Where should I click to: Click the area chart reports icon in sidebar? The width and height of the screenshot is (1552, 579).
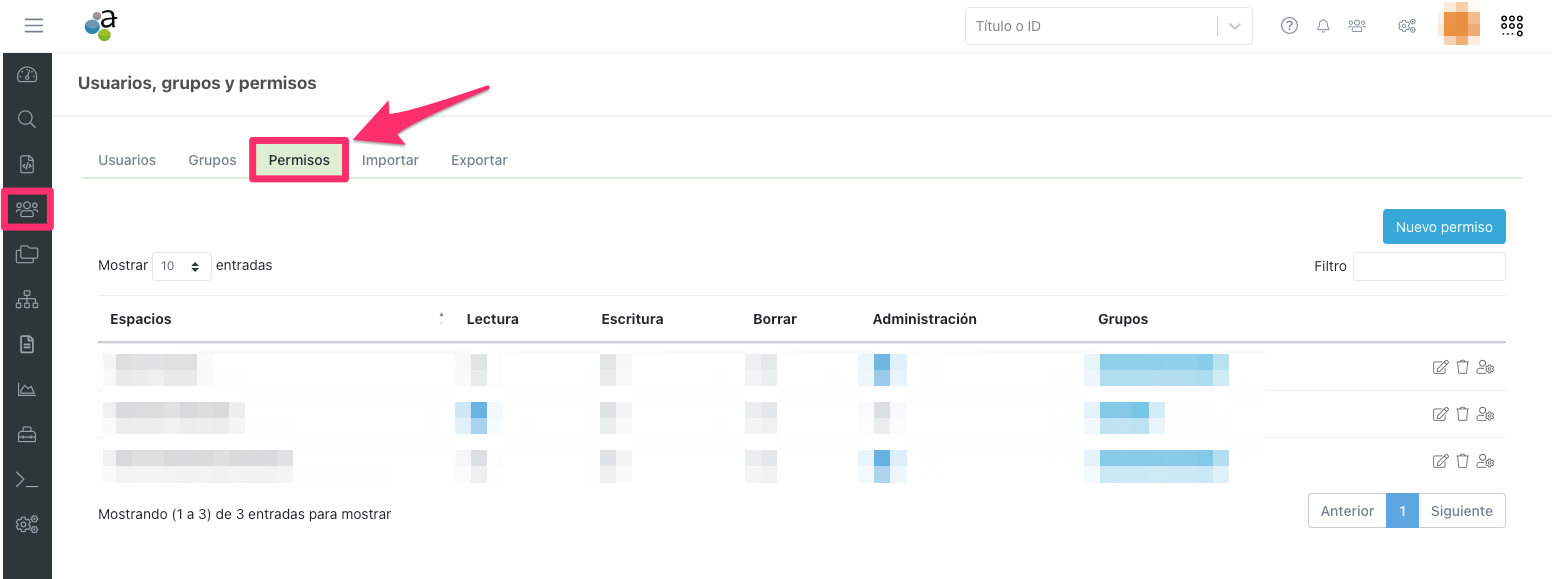point(27,389)
